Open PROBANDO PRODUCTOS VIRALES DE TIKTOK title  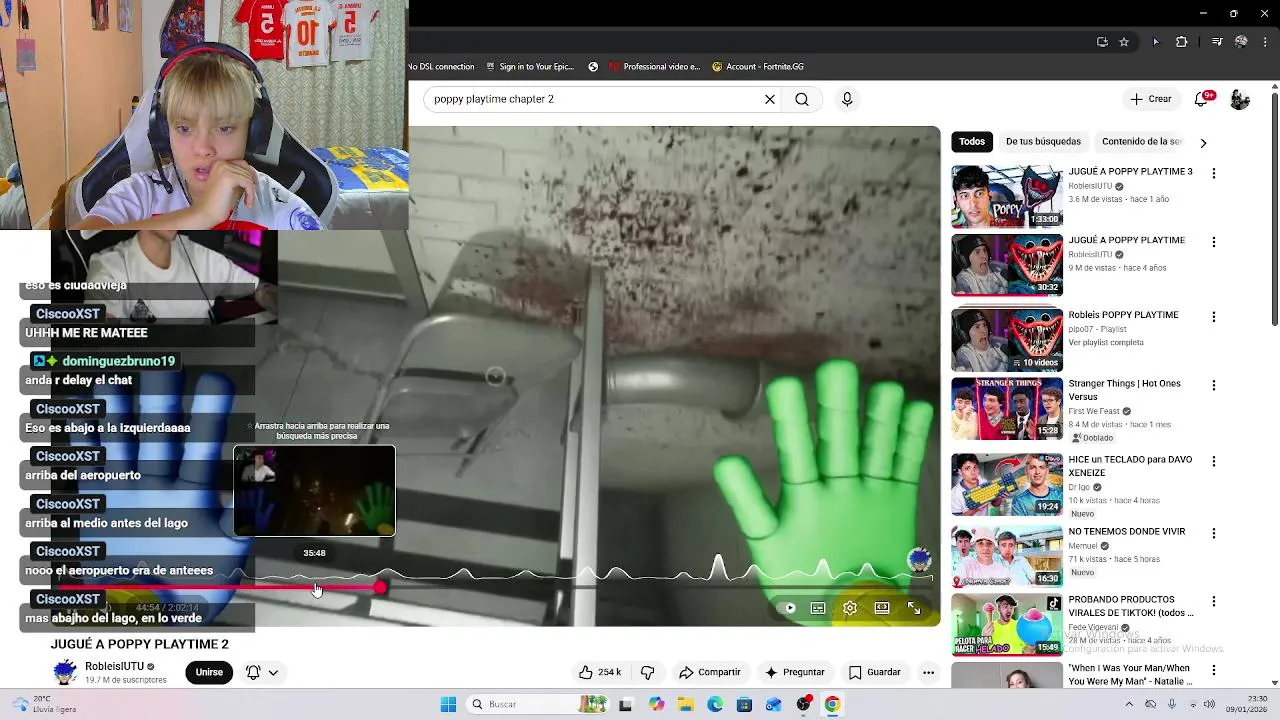1131,606
